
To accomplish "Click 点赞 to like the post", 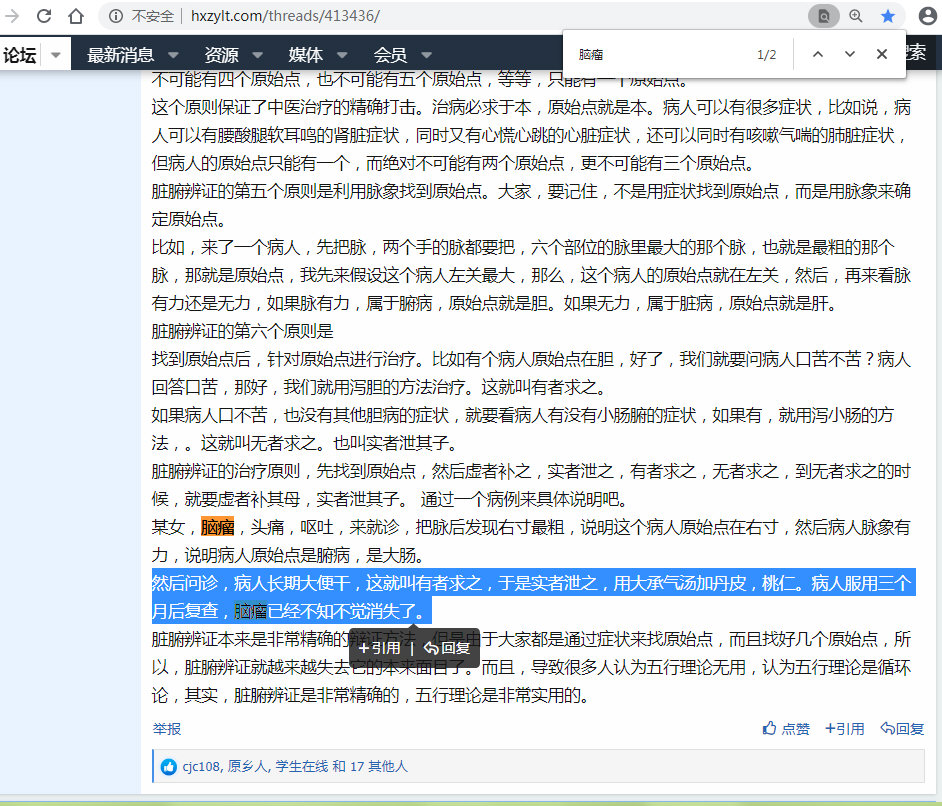I will click(786, 729).
